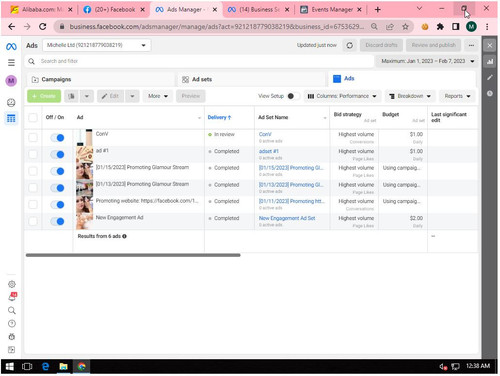Click the Search and filter field

coord(199,61)
